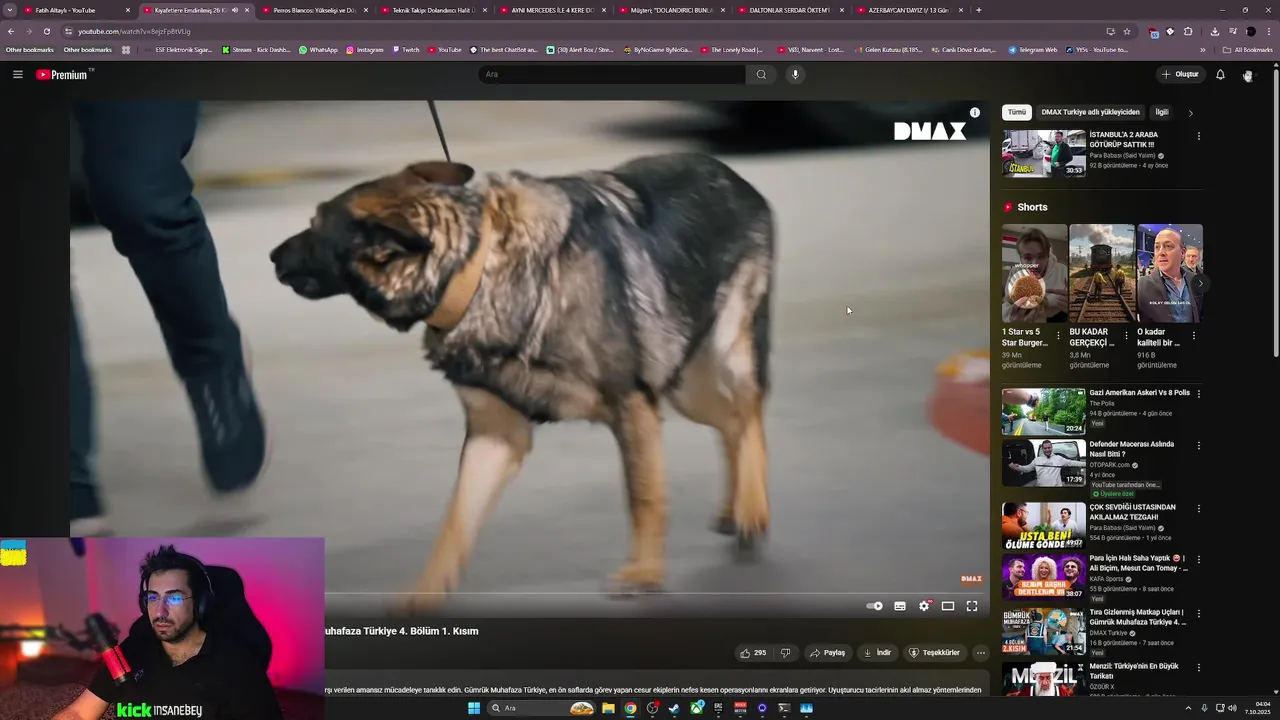Open the YouTube account avatar menu
Image resolution: width=1280 pixels, height=720 pixels.
tap(1247, 75)
